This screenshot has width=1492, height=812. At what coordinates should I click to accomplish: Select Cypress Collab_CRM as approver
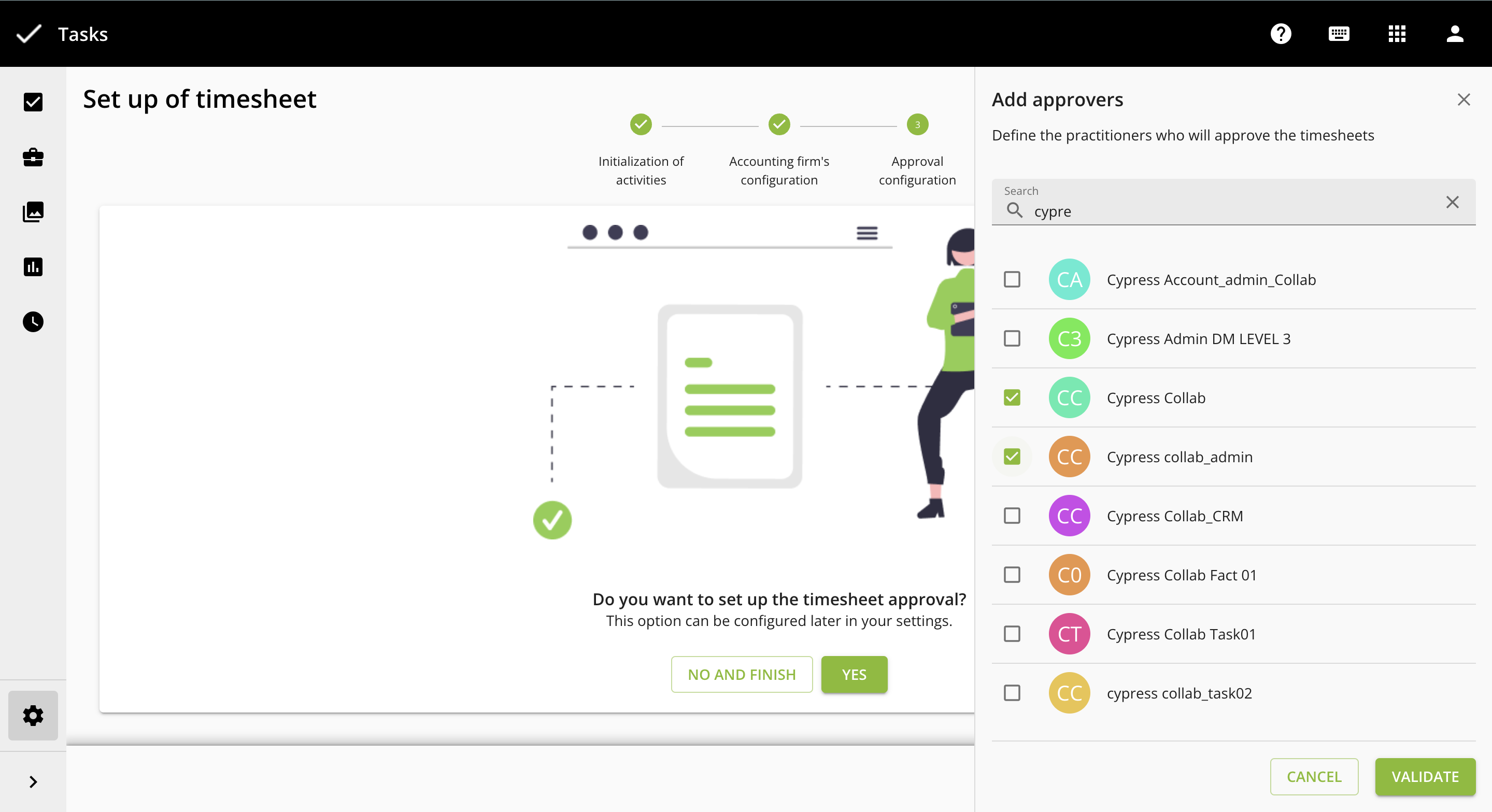[1012, 516]
